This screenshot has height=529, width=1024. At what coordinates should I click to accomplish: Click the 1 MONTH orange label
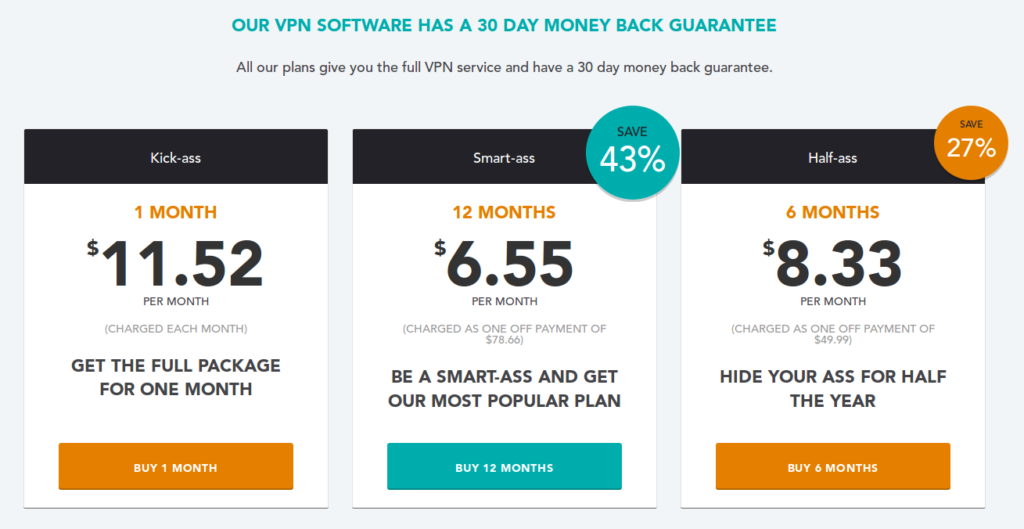tap(176, 212)
